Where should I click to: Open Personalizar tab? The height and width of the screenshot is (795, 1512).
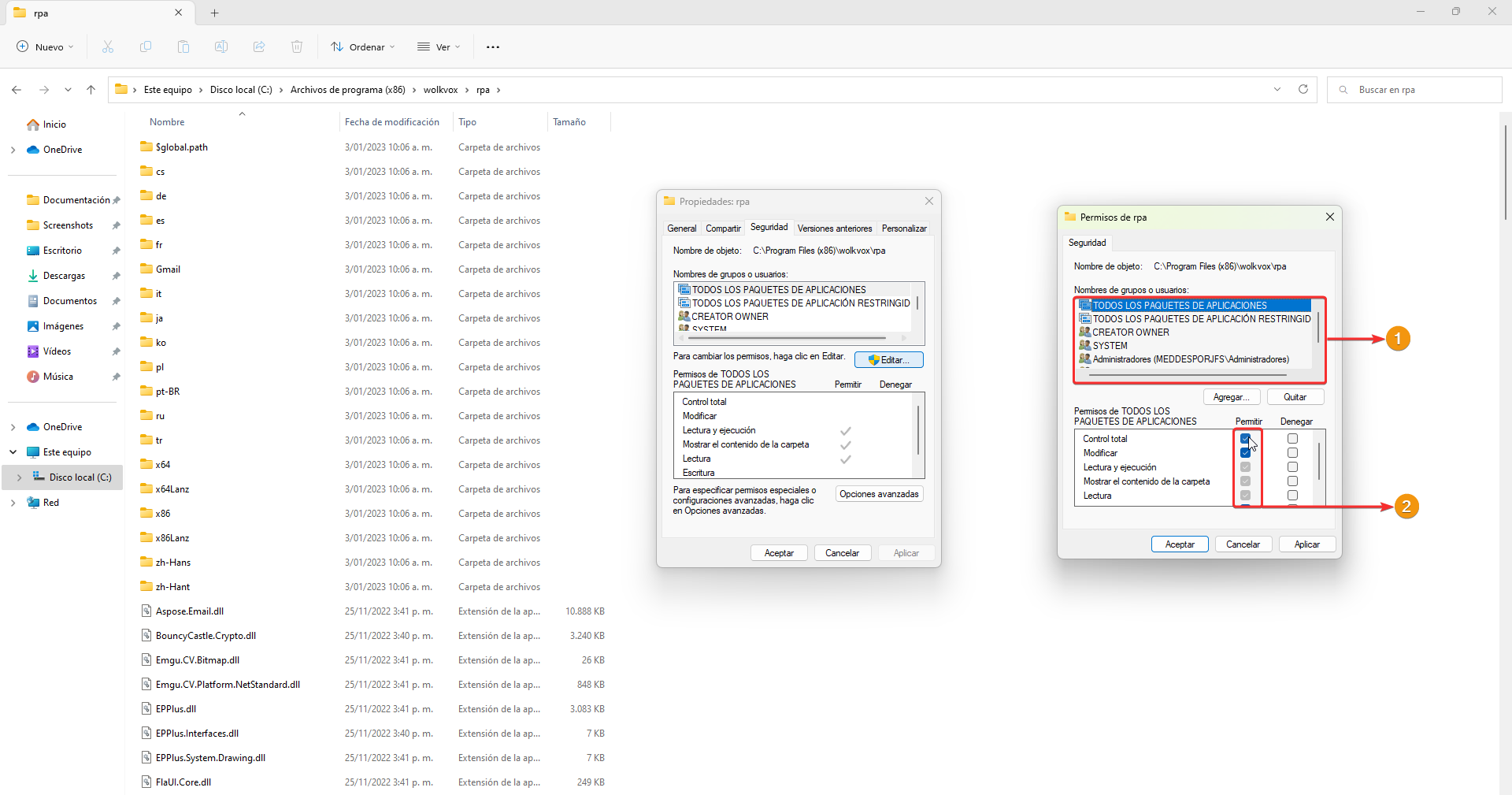pos(904,228)
